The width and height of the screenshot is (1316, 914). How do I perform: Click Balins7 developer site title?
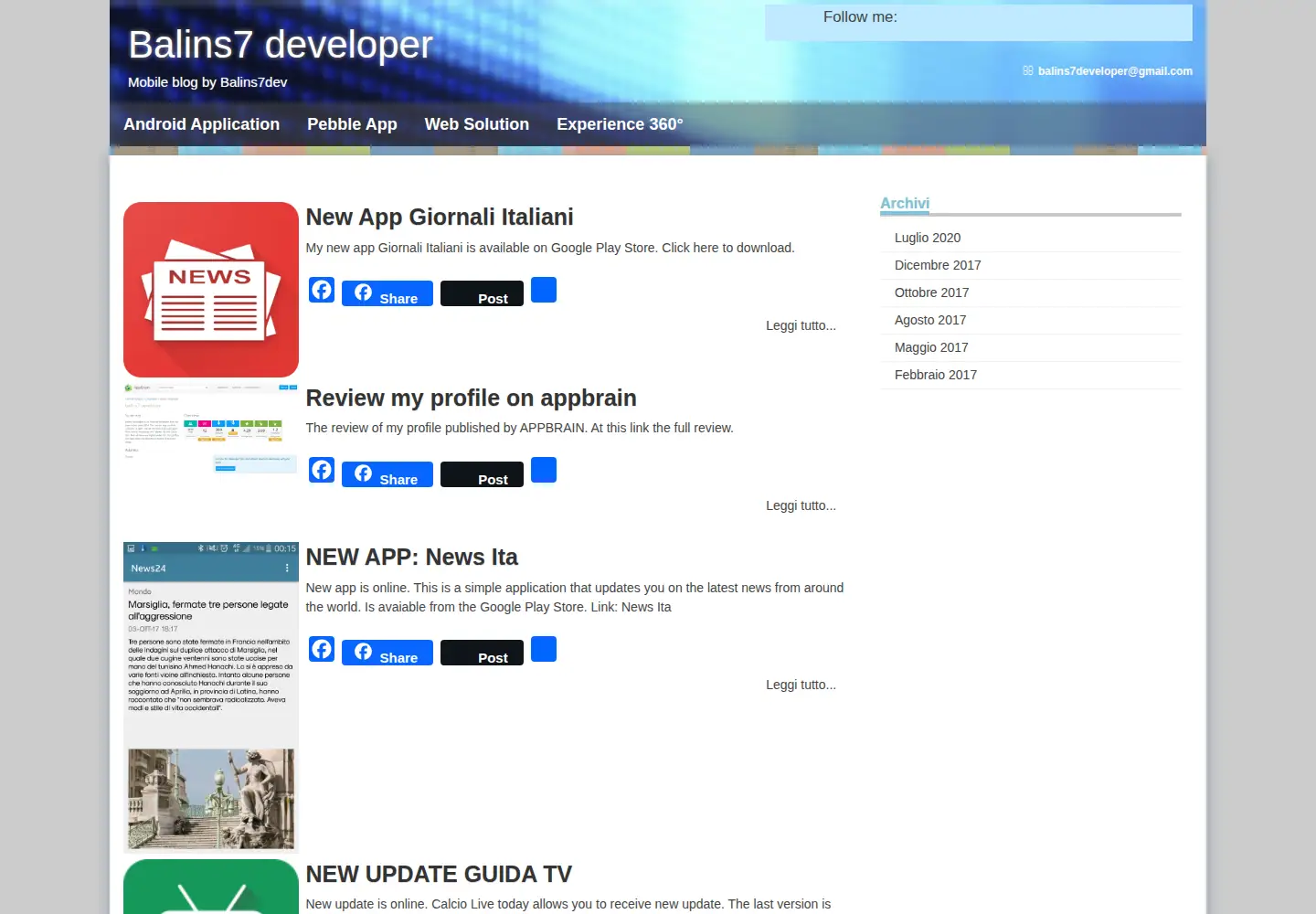pos(281,45)
